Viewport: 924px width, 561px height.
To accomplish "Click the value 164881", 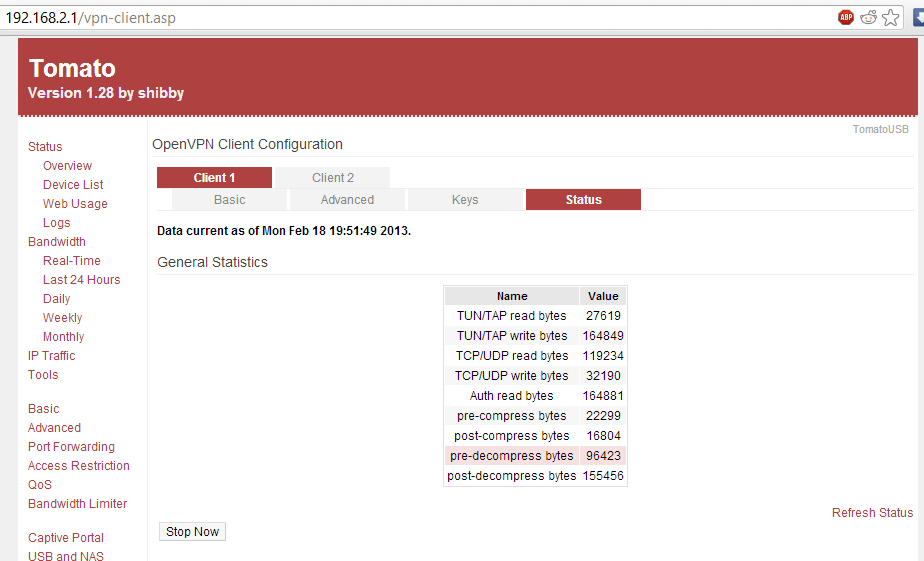I will (603, 396).
